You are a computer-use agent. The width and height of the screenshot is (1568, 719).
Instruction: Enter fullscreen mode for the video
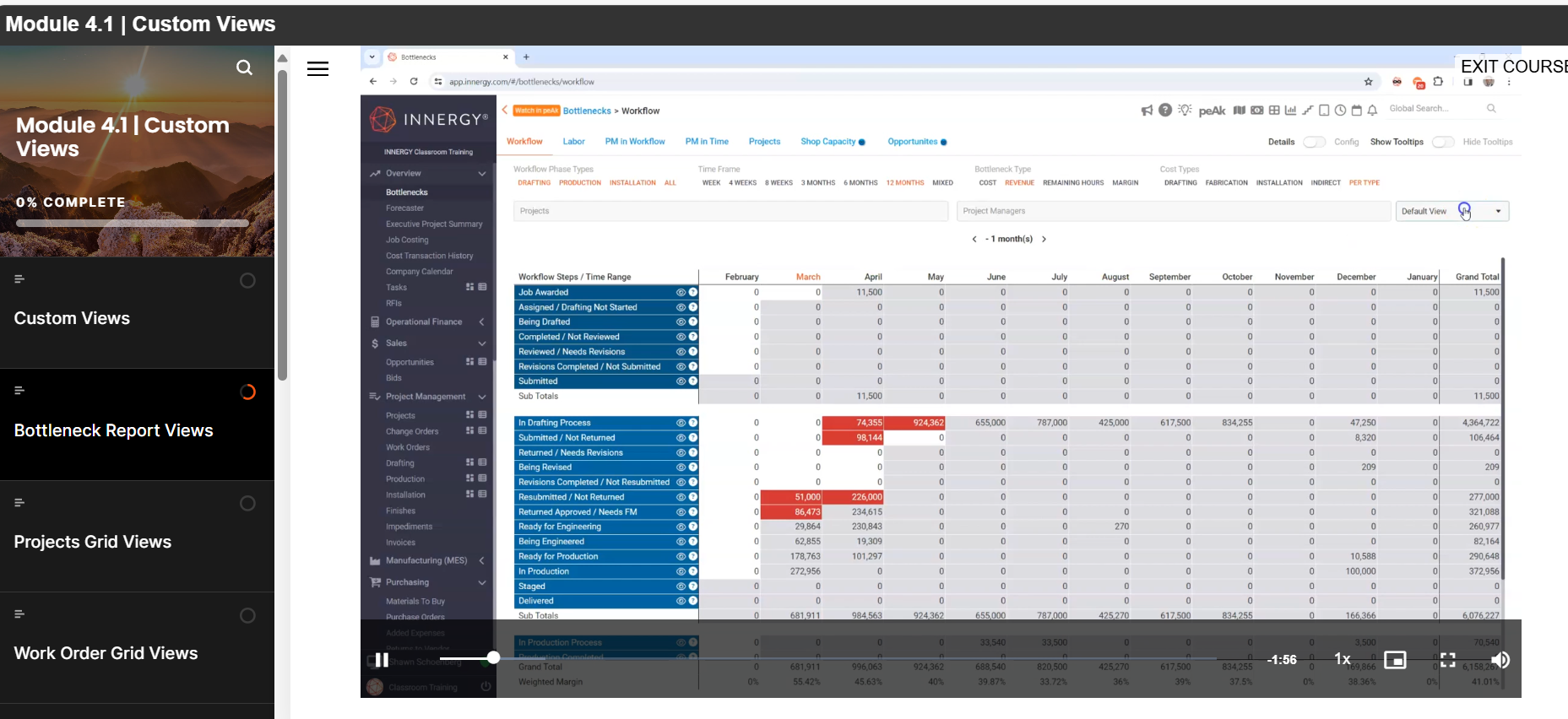click(1447, 660)
